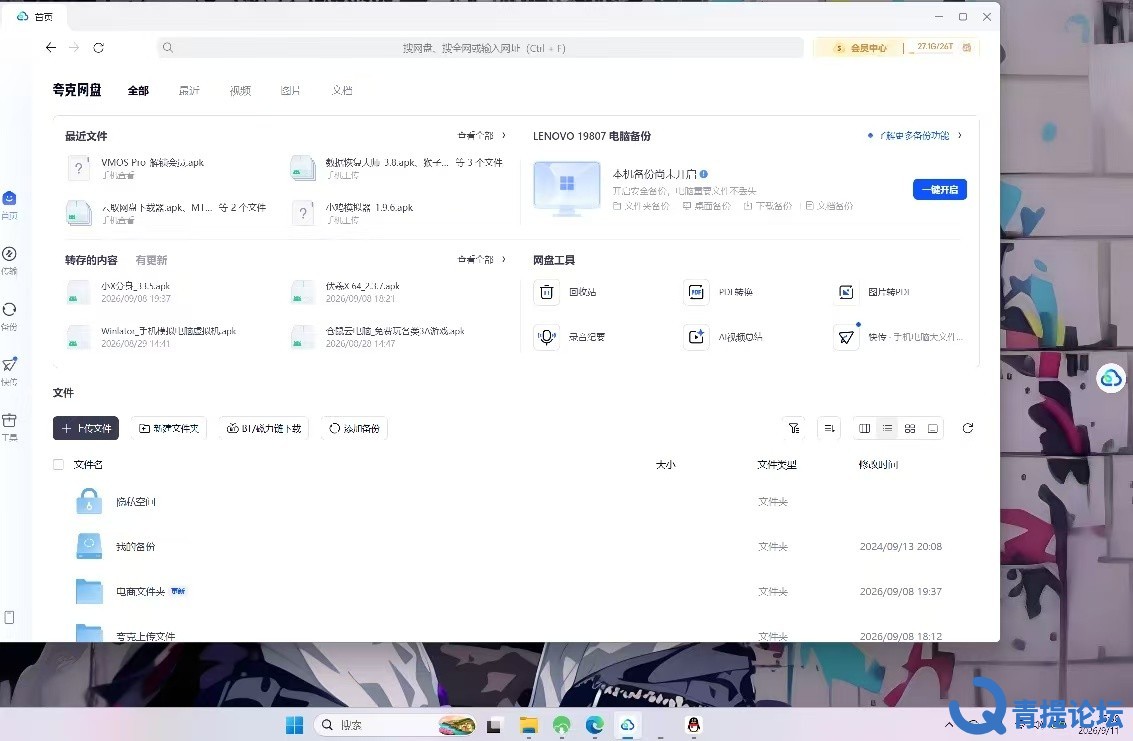Click the blue 一键开启 button
The image size is (1133, 741).
(x=940, y=189)
